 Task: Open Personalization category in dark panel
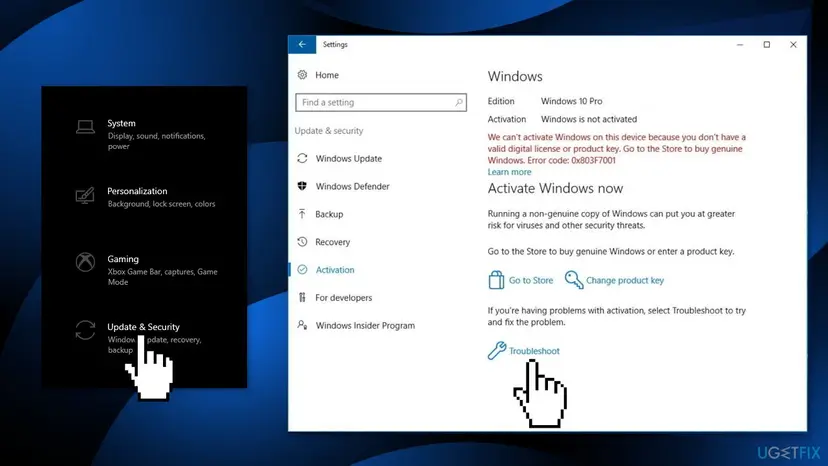(x=144, y=197)
